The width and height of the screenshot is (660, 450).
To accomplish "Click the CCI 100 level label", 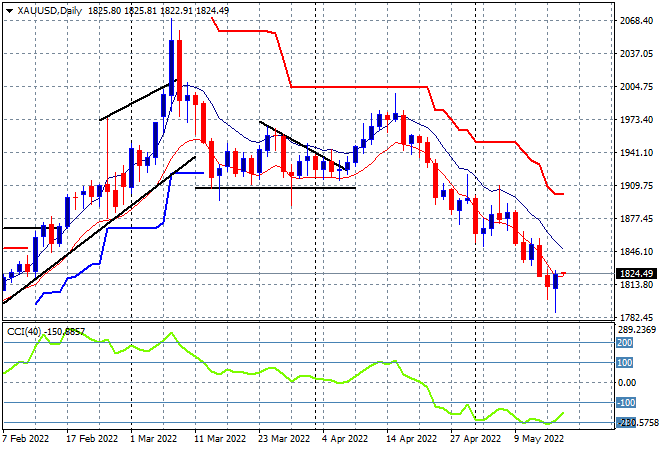I will [625, 362].
